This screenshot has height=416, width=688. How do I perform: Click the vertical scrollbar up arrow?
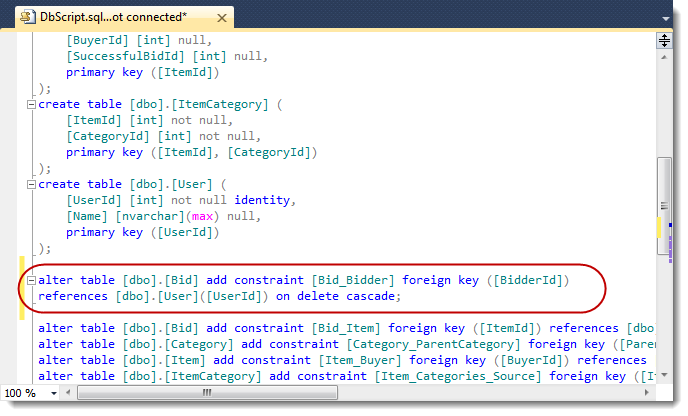[664, 57]
